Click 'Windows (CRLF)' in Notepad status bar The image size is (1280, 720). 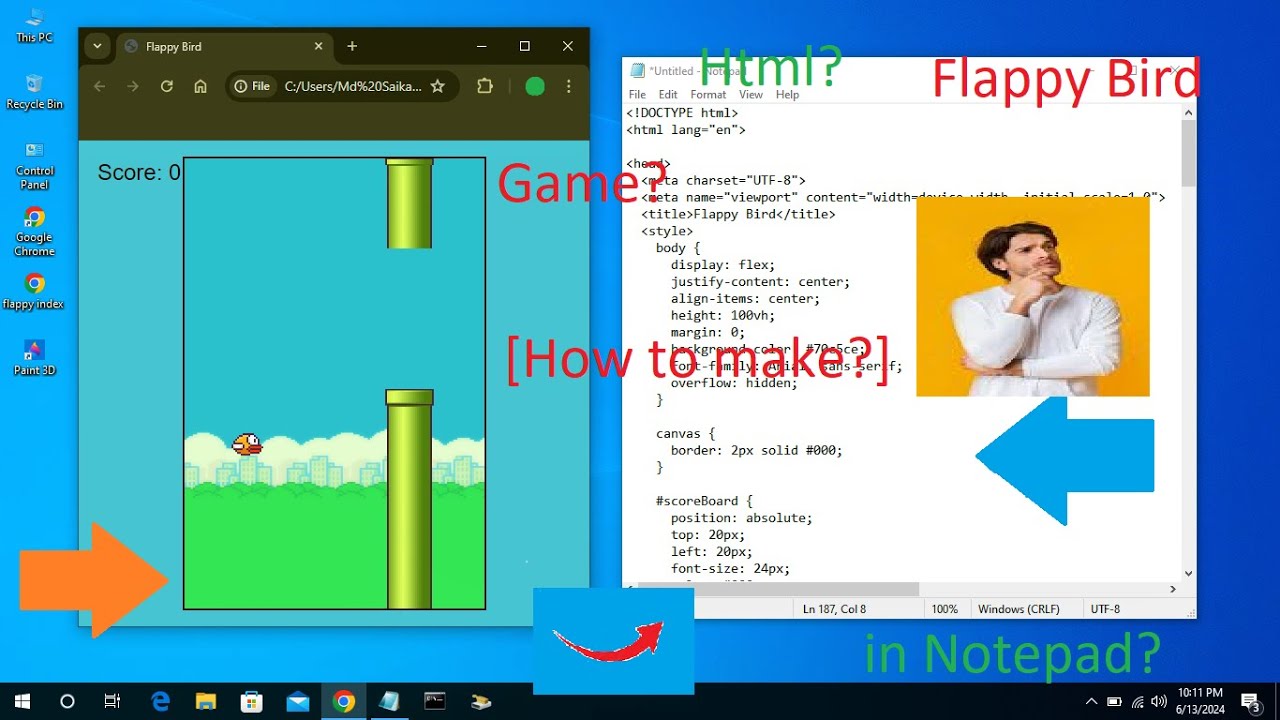click(1018, 609)
